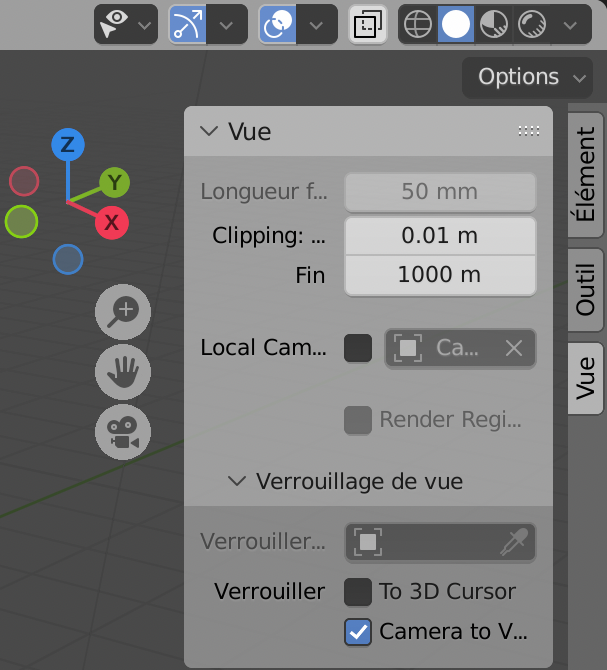The height and width of the screenshot is (670, 607).
Task: Select solid viewport shading mode
Action: click(455, 24)
